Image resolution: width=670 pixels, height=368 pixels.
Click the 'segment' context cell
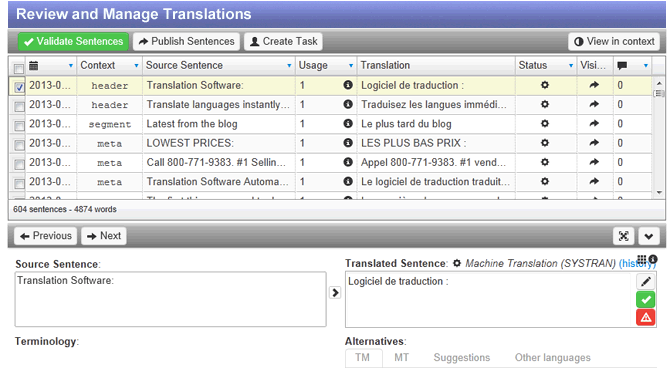pos(109,124)
